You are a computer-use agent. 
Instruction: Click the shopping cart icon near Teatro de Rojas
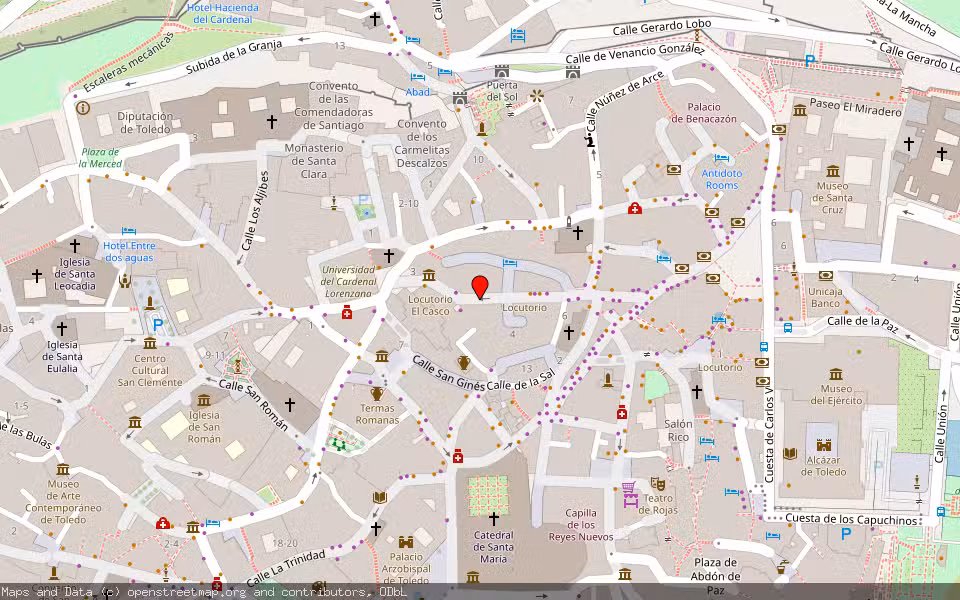tap(628, 486)
